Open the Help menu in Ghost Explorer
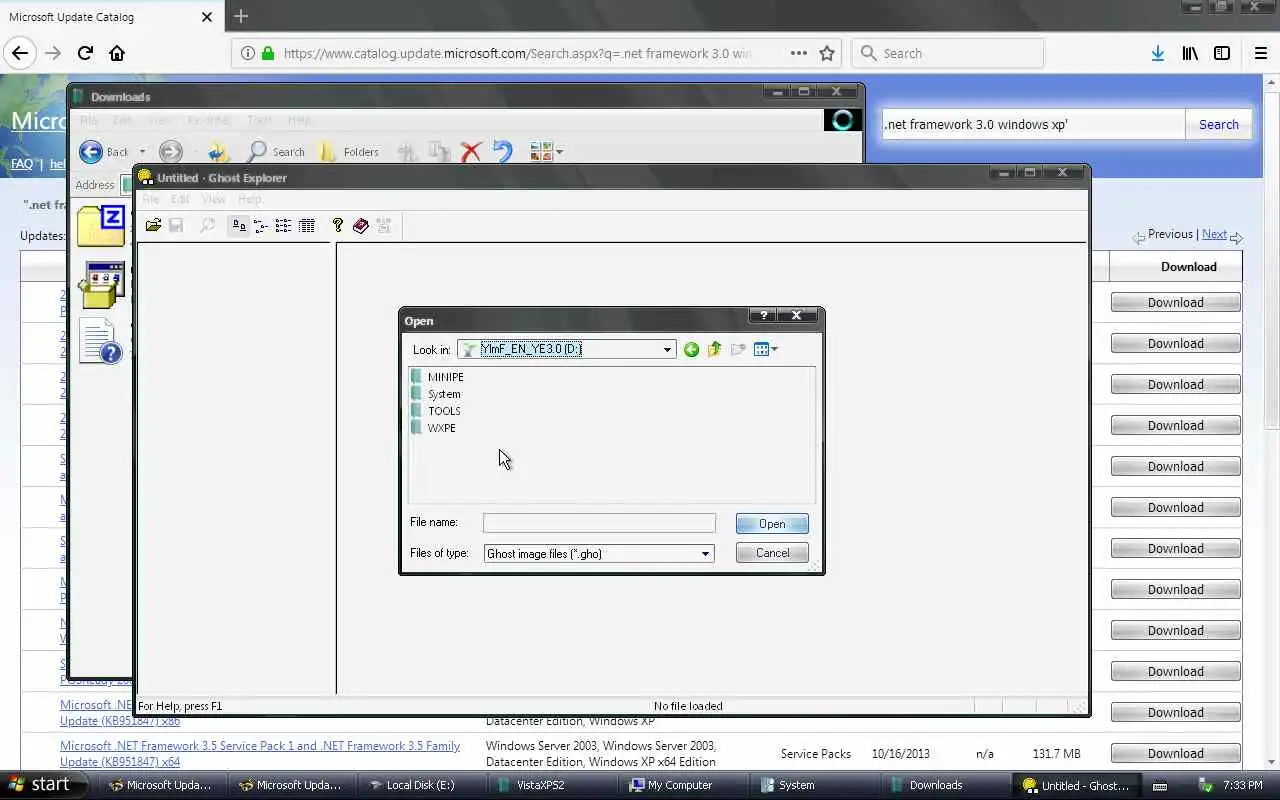This screenshot has height=800, width=1280. click(x=249, y=199)
